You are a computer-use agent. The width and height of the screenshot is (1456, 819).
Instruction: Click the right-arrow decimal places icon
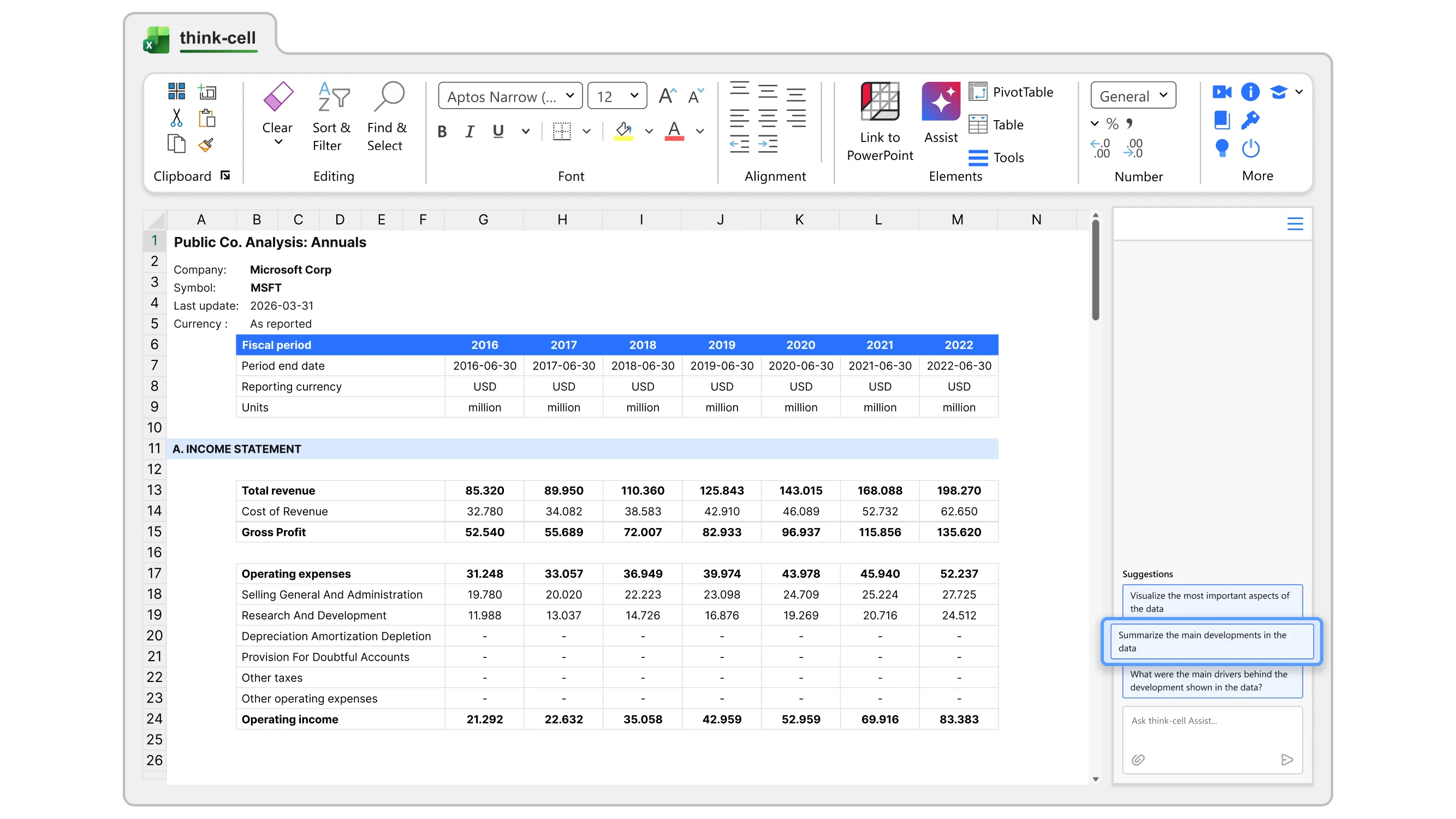(x=1133, y=148)
